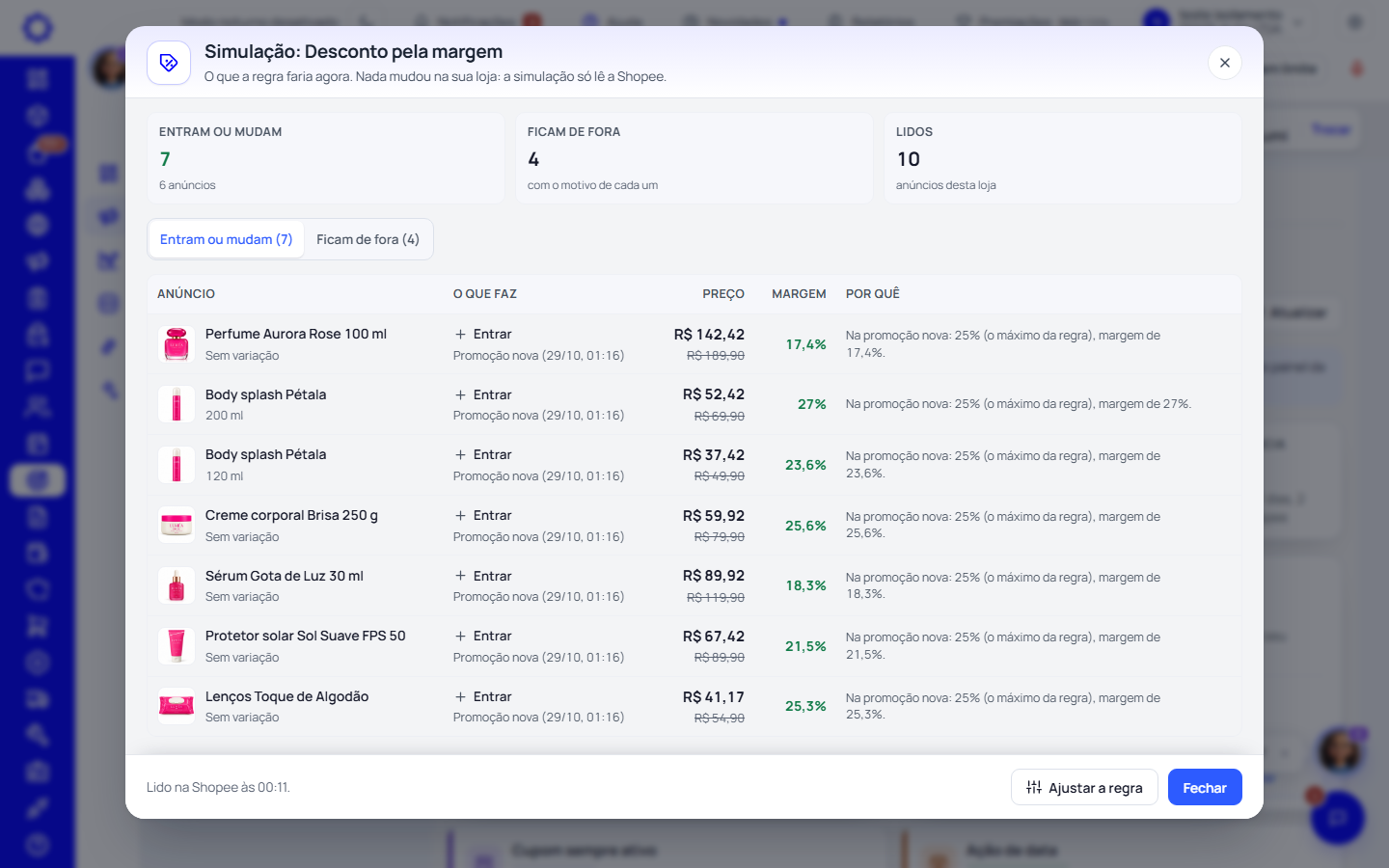Viewport: 1389px width, 868px height.
Task: Open the Lenços Toque de Algodão thumbnail
Action: tap(177, 706)
